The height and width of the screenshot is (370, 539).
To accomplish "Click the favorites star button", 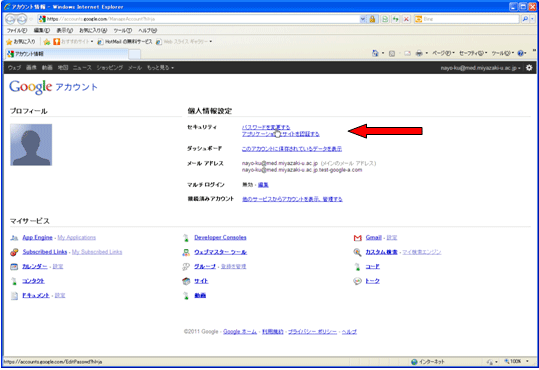I will [21, 42].
